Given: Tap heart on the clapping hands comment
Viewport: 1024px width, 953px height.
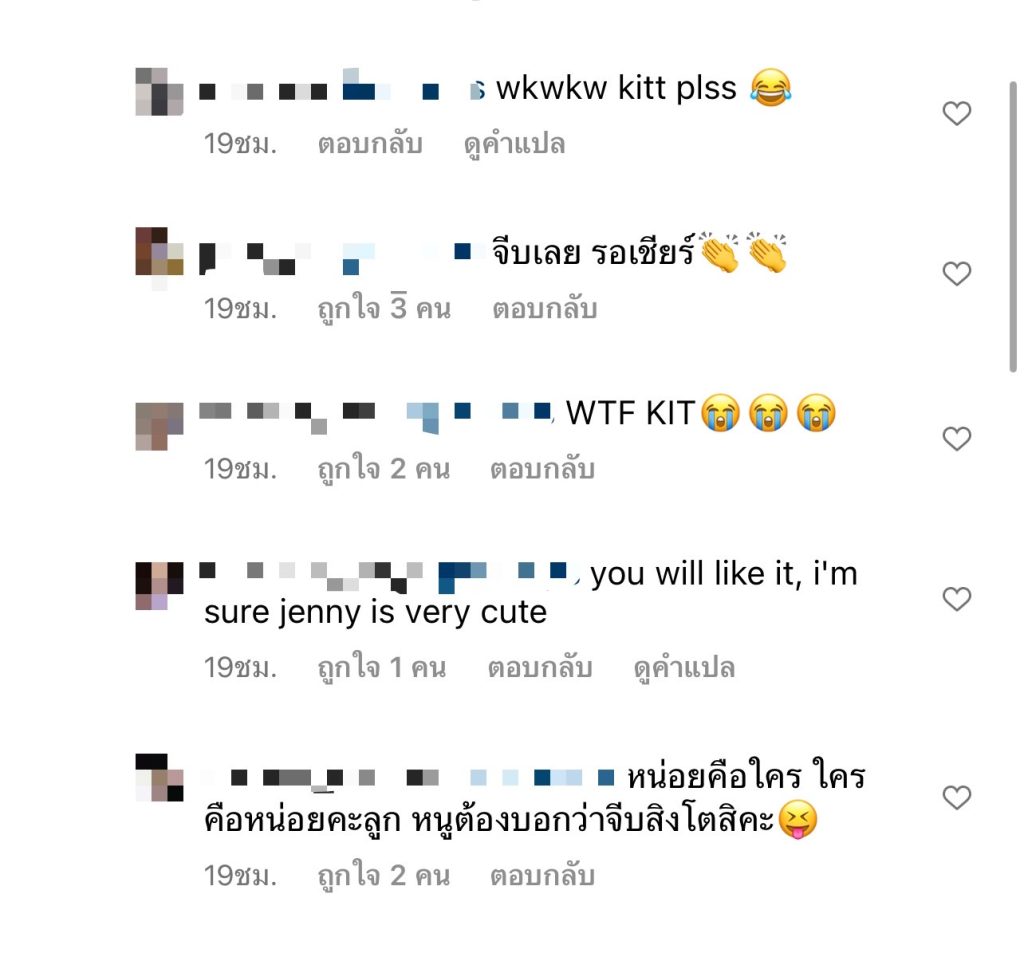Looking at the screenshot, I should click(957, 274).
